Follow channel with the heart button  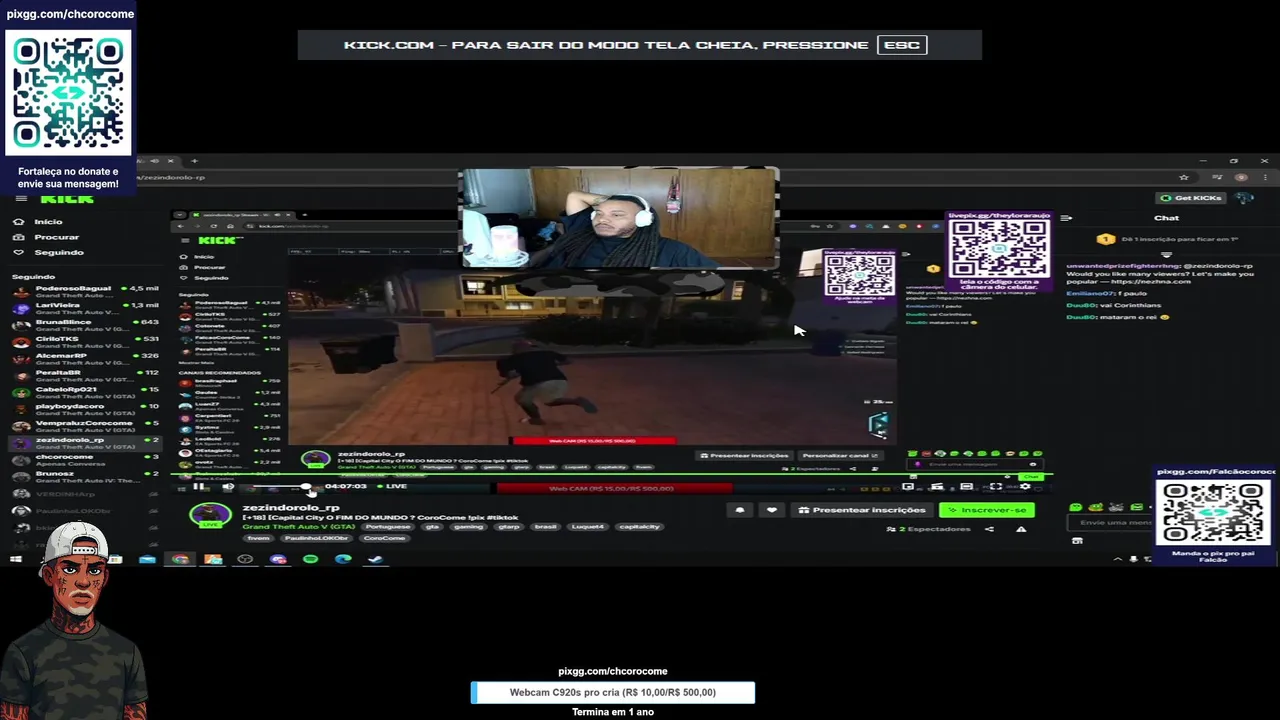click(771, 510)
